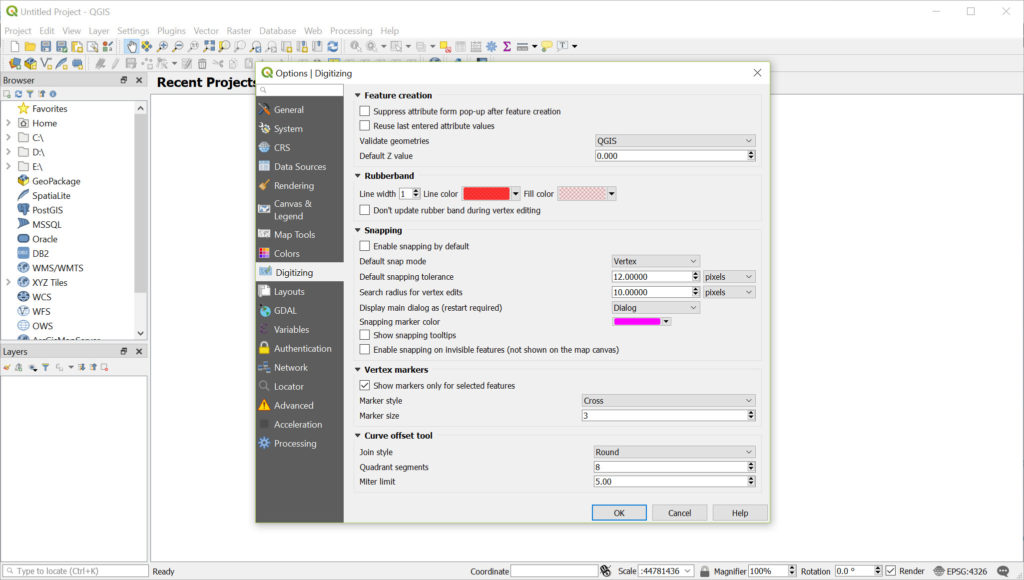
Task: Click the Open Project folder icon
Action: pos(30,46)
